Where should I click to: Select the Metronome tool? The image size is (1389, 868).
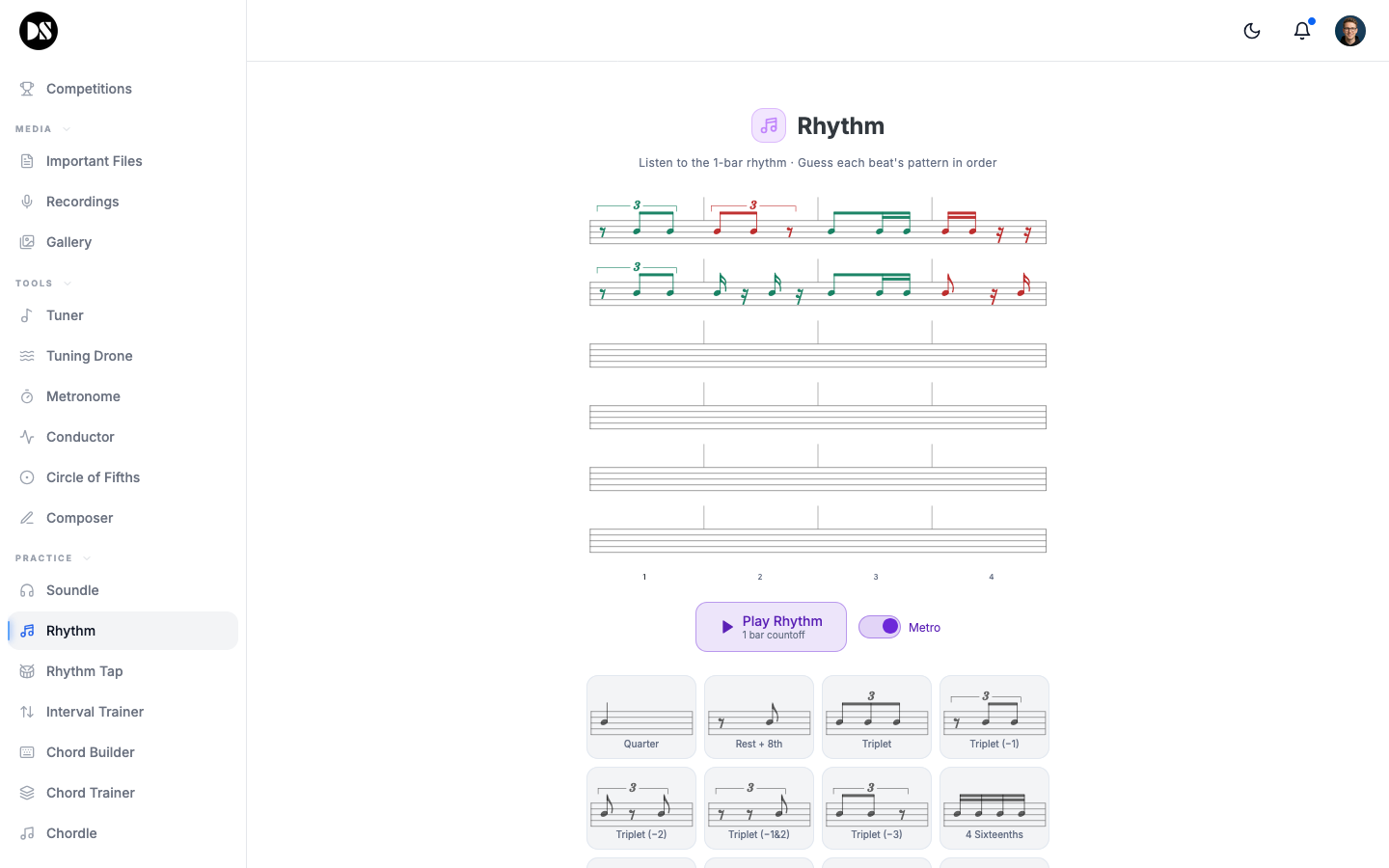pyautogui.click(x=85, y=396)
